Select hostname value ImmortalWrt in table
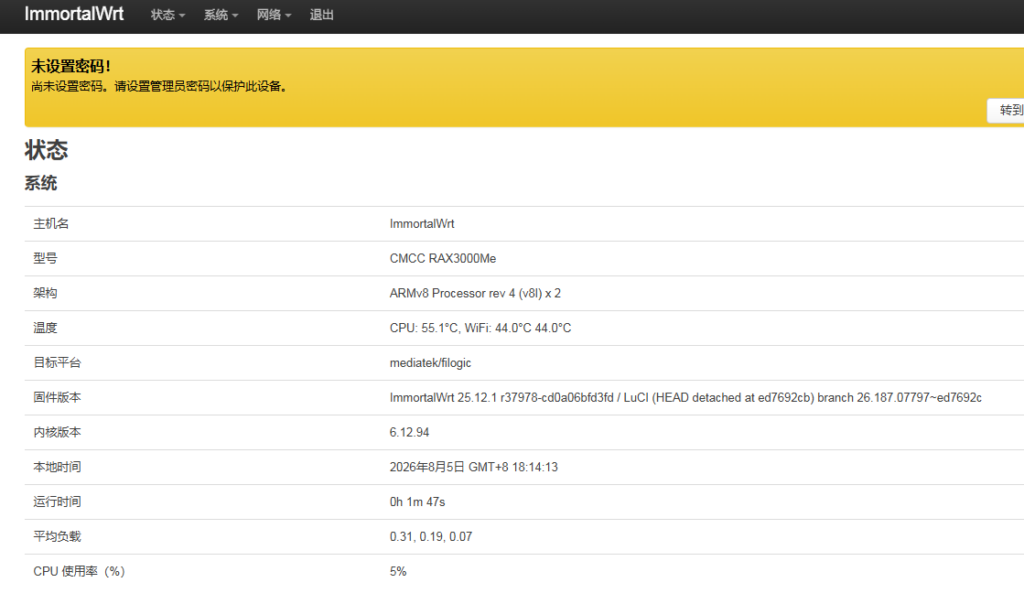Image resolution: width=1024 pixels, height=604 pixels. tap(422, 223)
